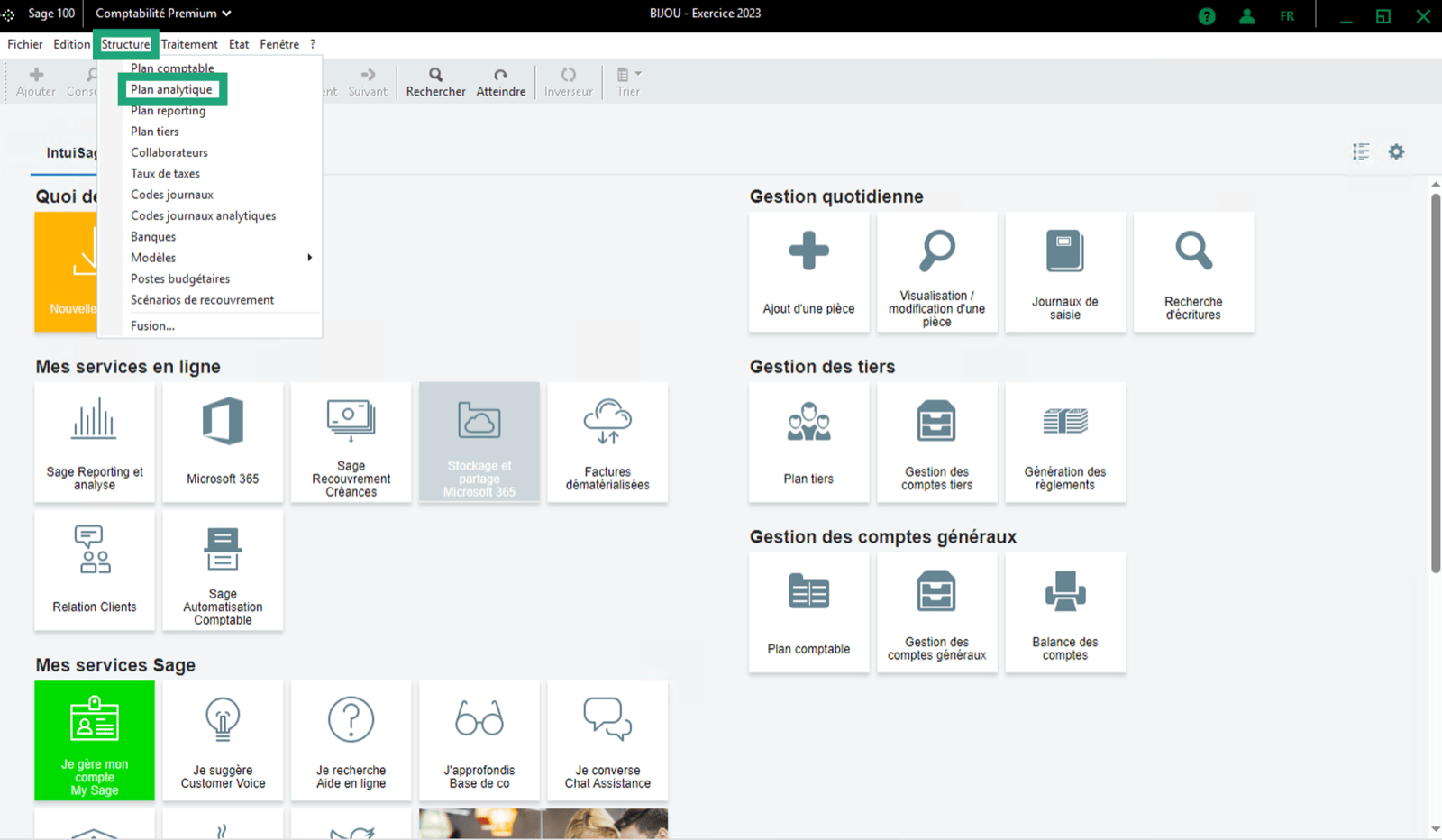Open the Gestion des comptes tiers tile

pos(937,443)
